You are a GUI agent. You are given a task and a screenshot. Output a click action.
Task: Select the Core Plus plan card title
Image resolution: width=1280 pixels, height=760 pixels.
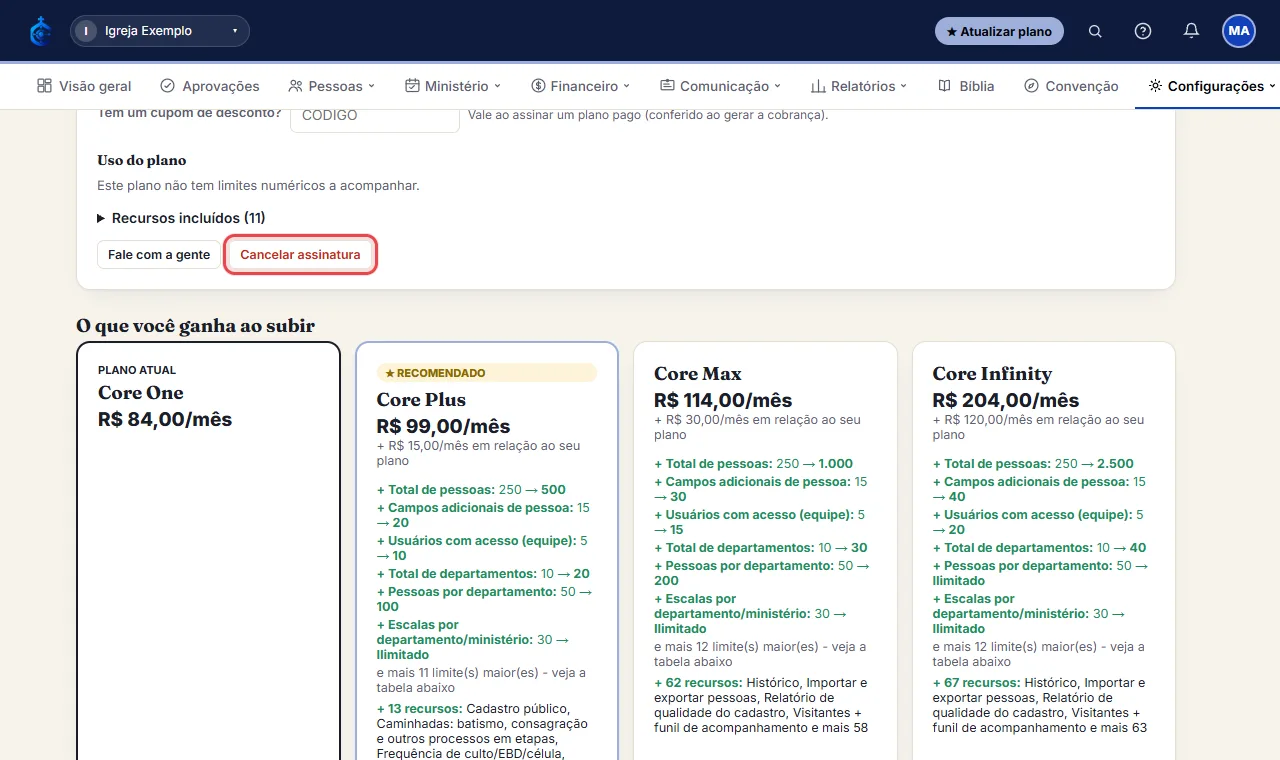[x=421, y=400]
